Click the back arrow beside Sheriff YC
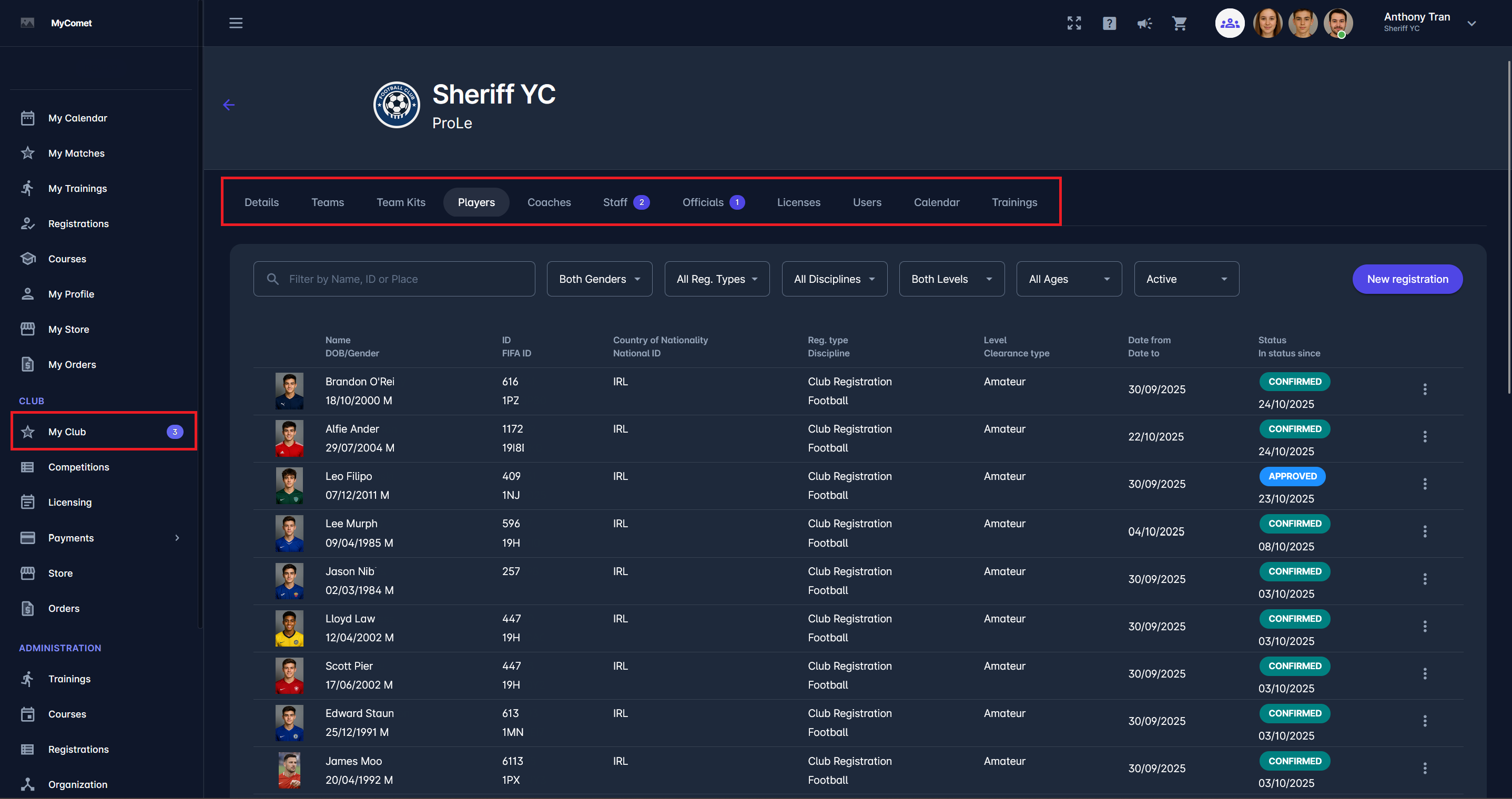 [x=229, y=105]
